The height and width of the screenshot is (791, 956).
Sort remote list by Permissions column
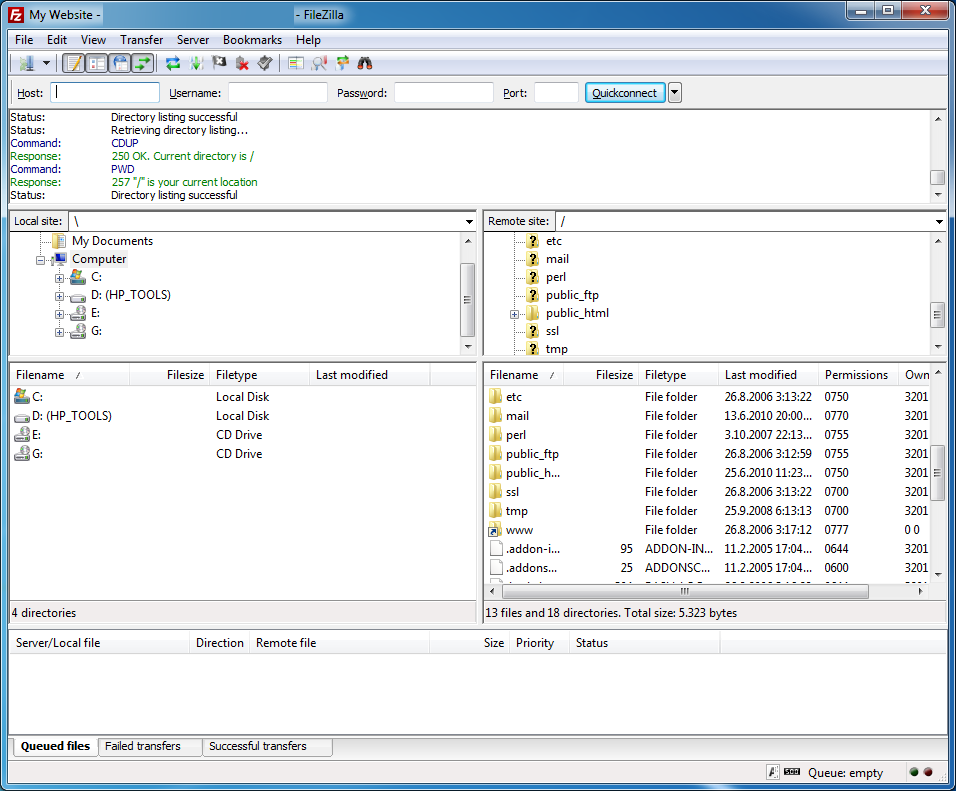[x=858, y=374]
